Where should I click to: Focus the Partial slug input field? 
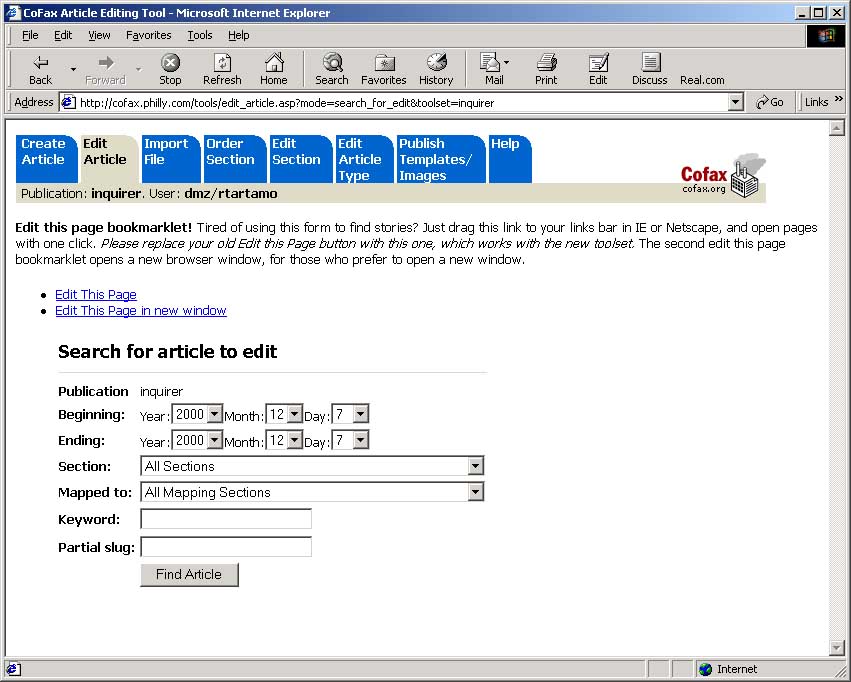click(226, 546)
